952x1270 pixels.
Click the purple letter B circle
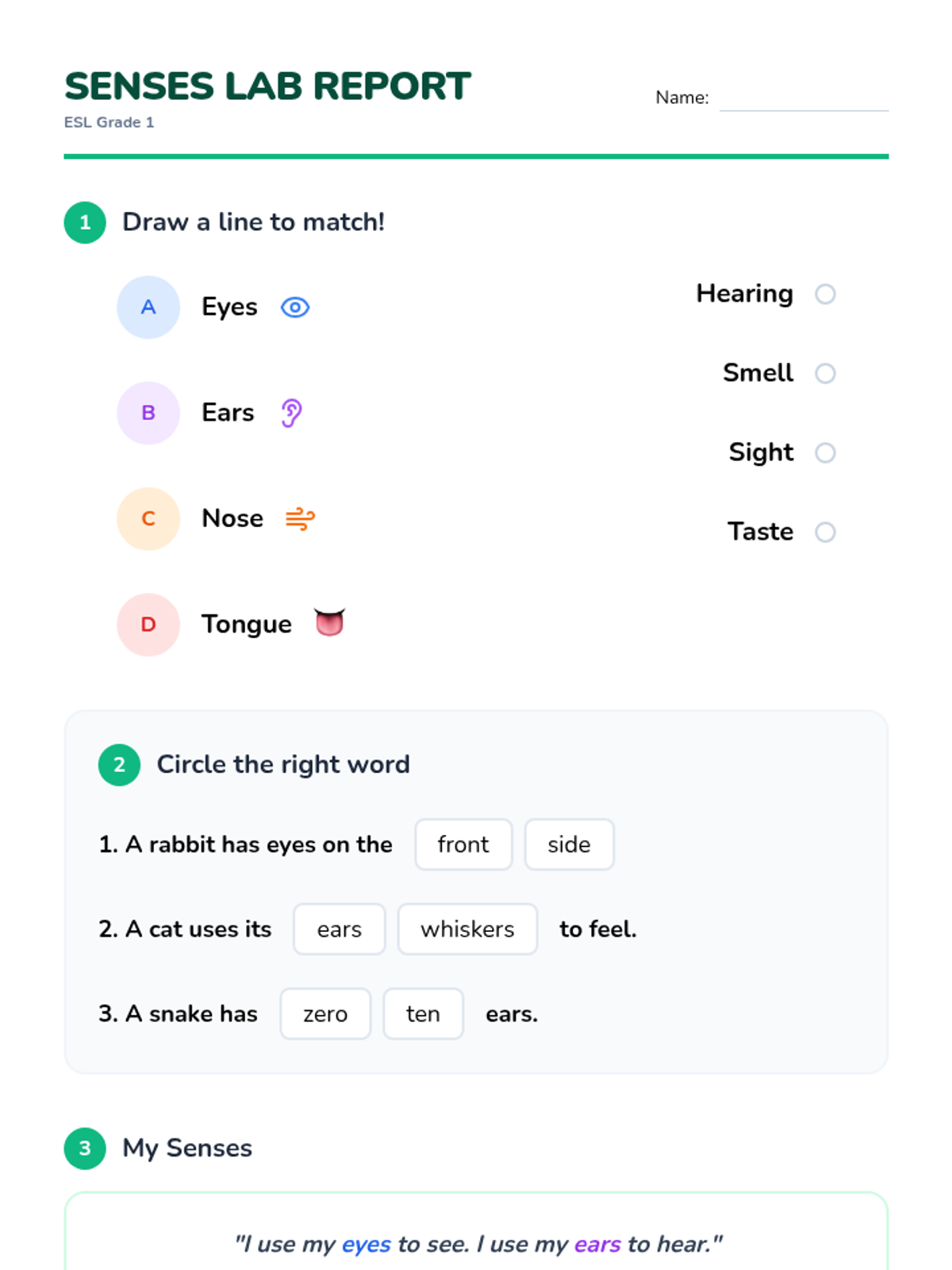pyautogui.click(x=148, y=413)
